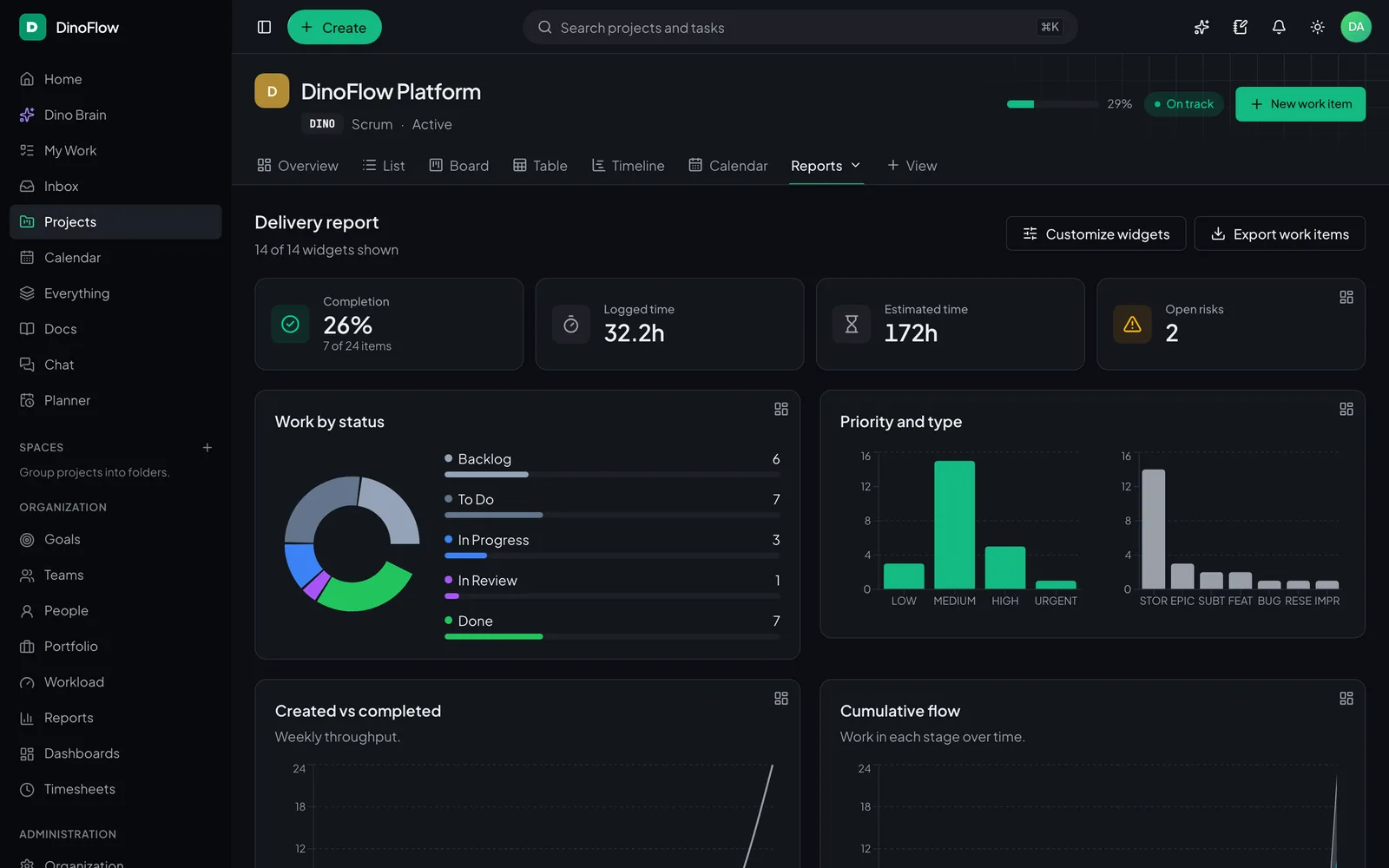Screen dimensions: 1389x868
Task: Open the Table view tab
Action: 540,165
